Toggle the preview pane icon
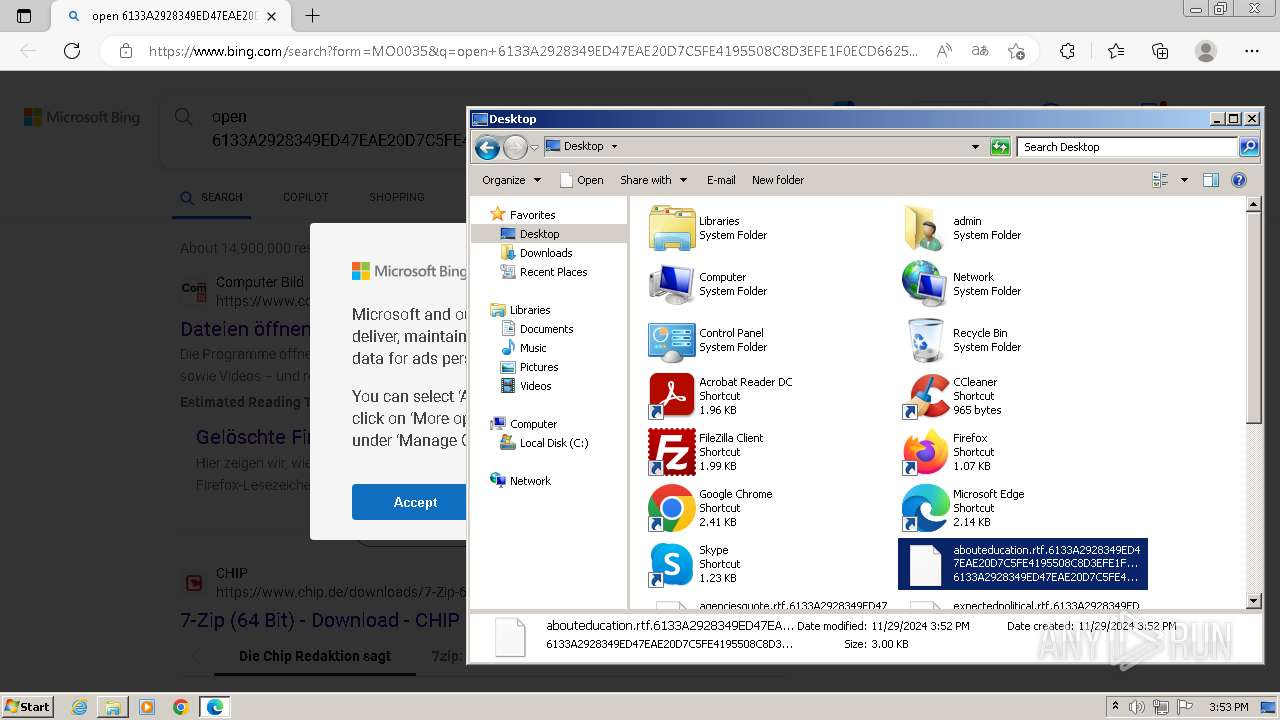The height and width of the screenshot is (720, 1280). (1211, 180)
